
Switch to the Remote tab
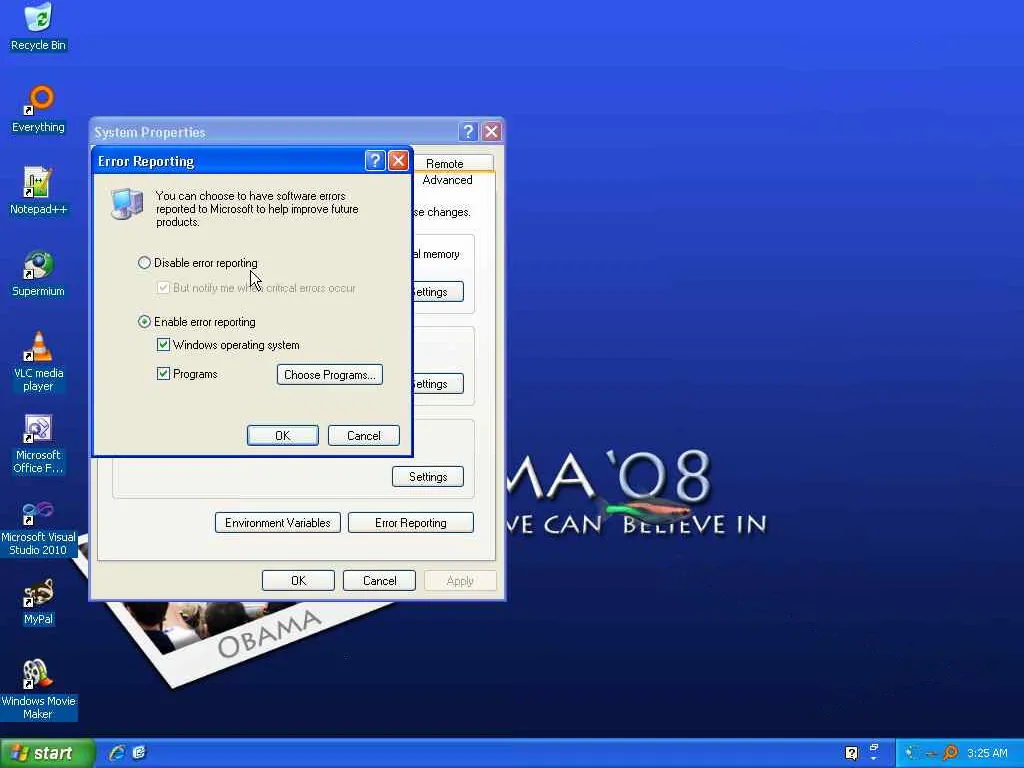pos(445,163)
